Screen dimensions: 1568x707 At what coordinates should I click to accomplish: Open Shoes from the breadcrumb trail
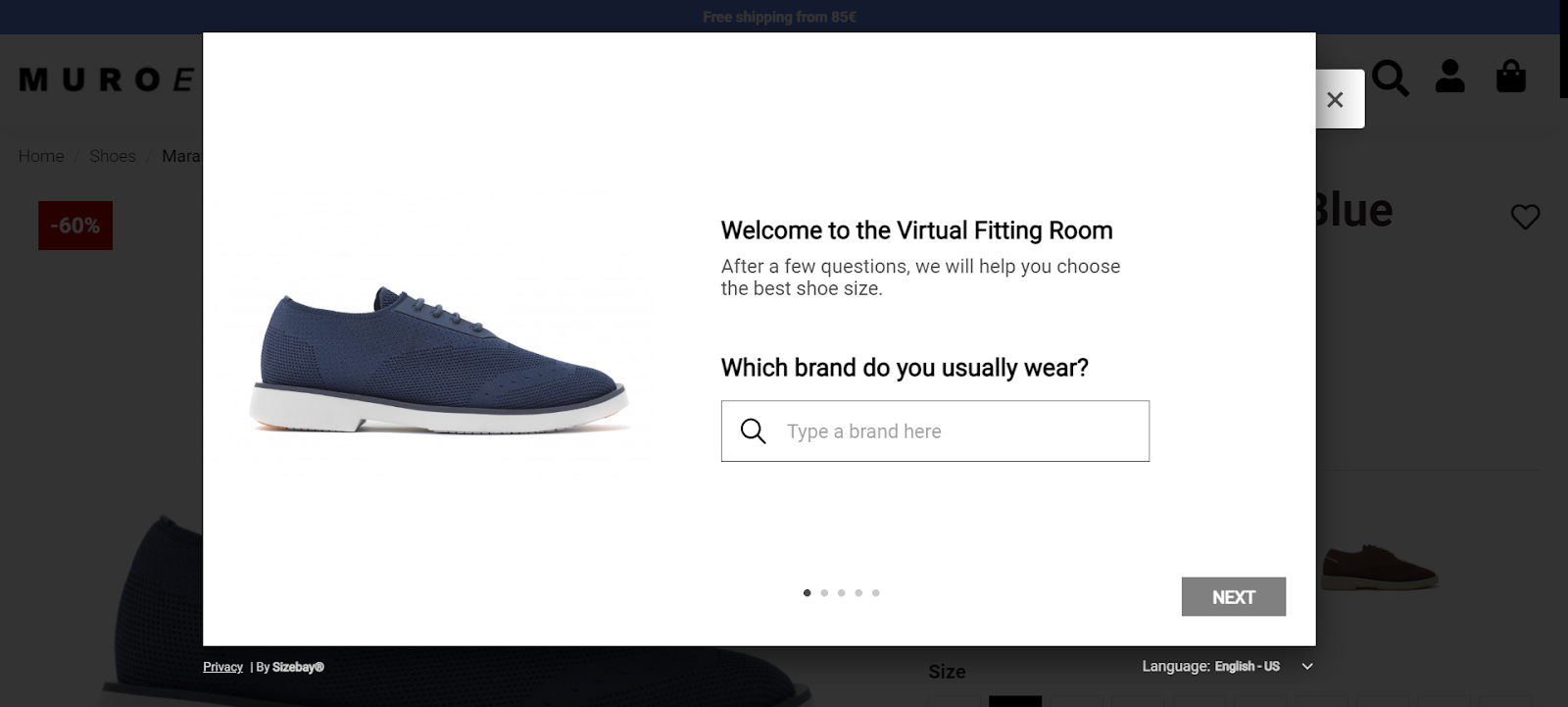(112, 155)
